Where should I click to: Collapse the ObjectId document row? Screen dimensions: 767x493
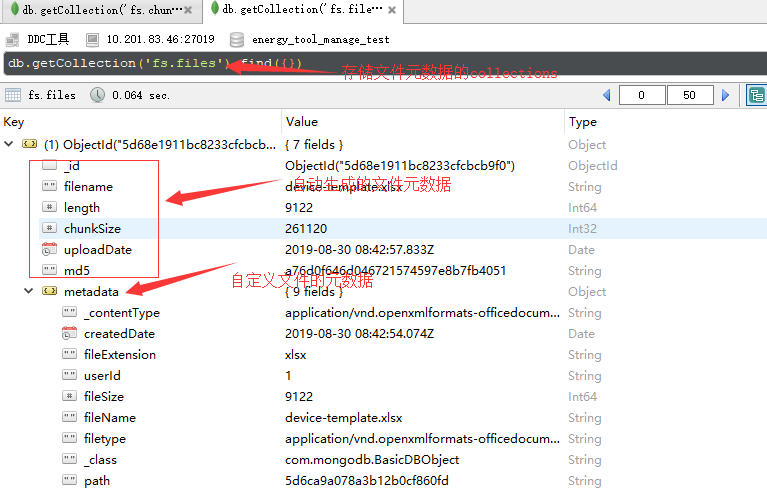tap(9, 144)
